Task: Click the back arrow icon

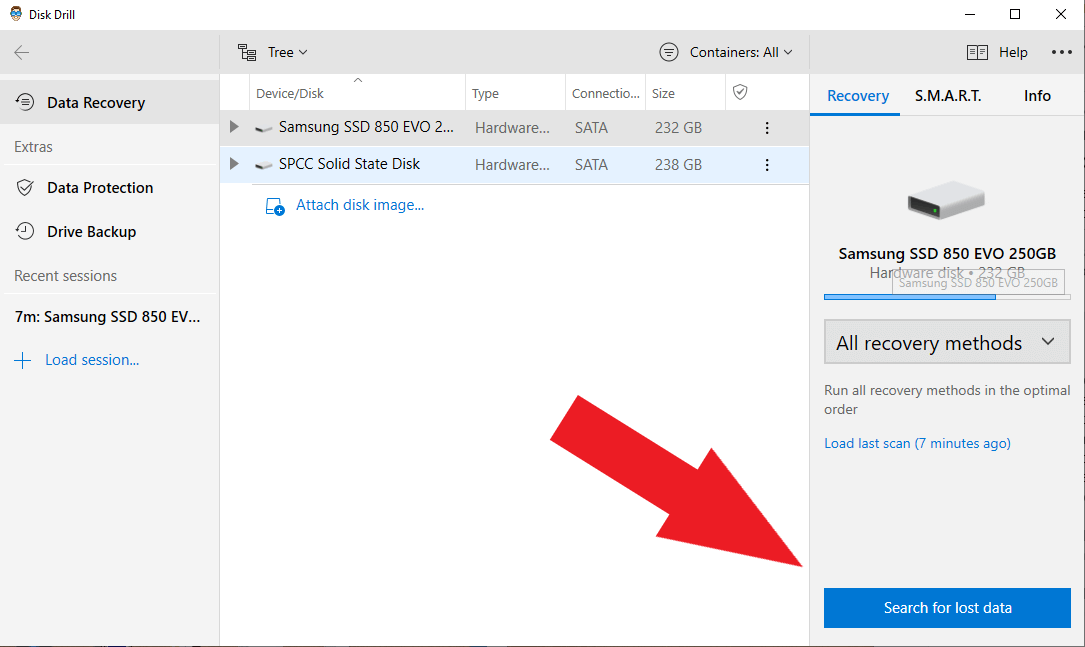Action: click(x=21, y=53)
